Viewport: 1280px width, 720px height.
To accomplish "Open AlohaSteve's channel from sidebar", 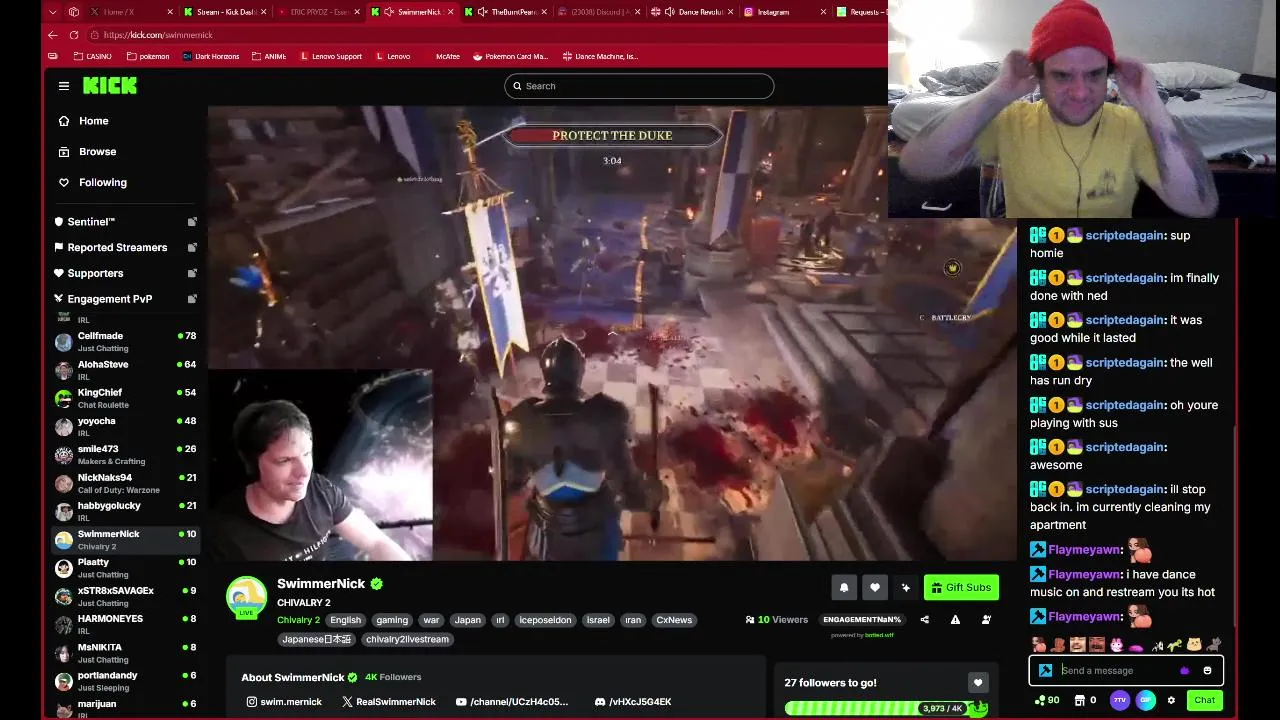I will click(126, 370).
